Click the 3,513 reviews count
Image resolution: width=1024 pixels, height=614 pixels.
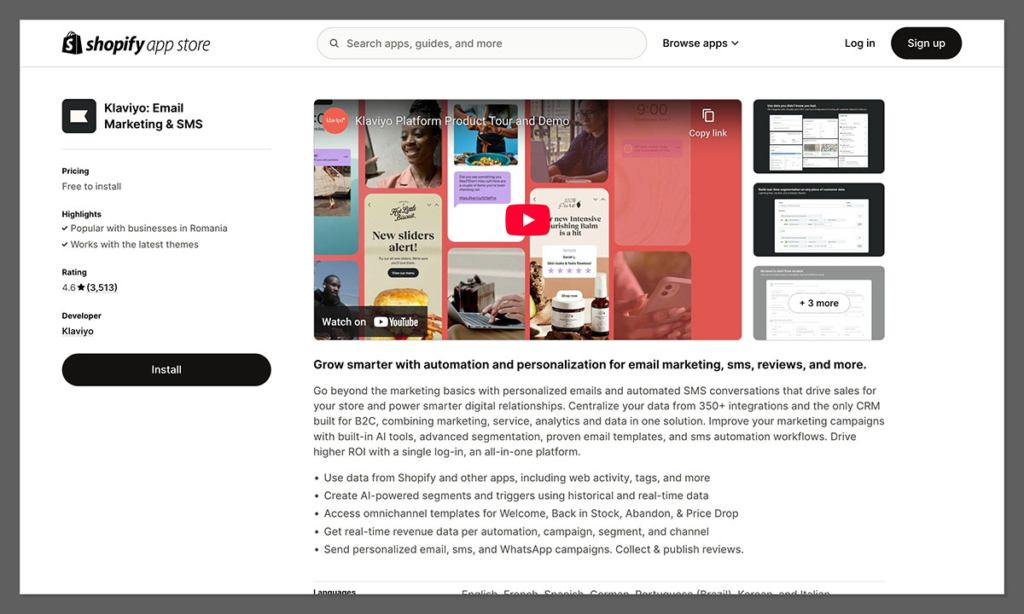(104, 287)
